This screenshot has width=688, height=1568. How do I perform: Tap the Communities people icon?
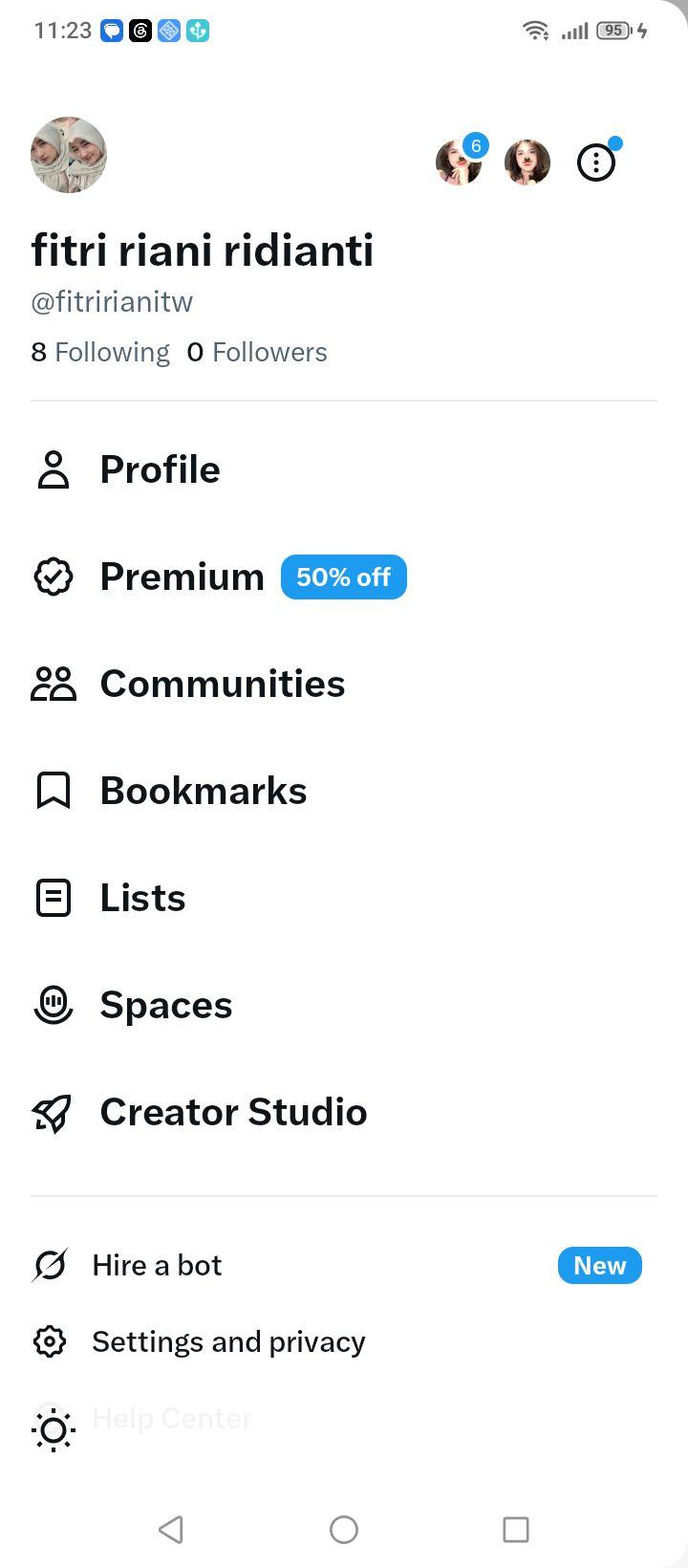tap(54, 684)
